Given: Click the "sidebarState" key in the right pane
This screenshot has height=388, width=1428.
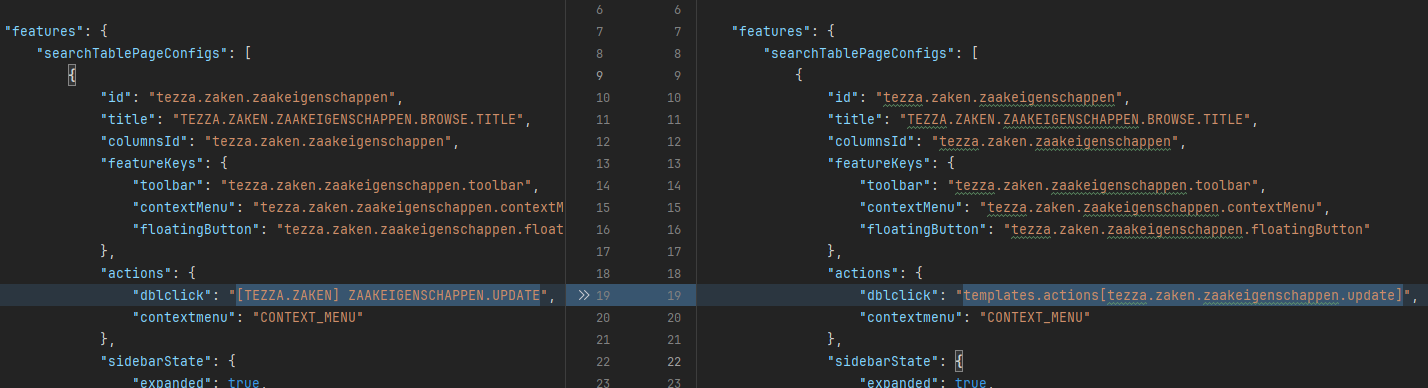Looking at the screenshot, I should coord(880,361).
